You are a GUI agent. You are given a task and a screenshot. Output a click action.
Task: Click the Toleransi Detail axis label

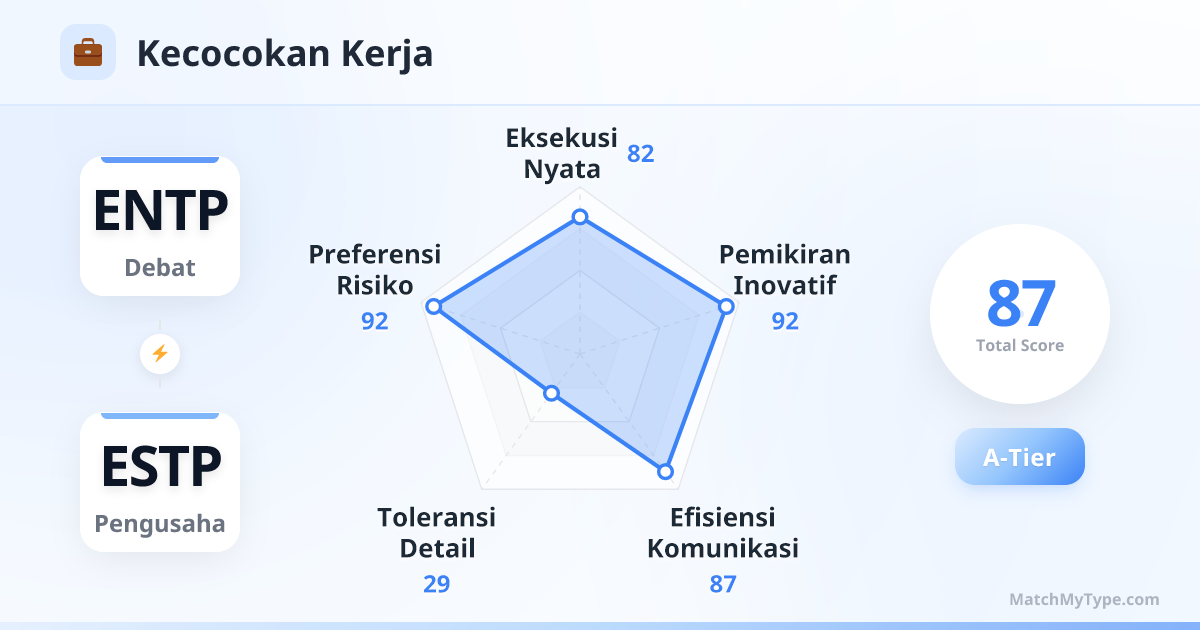pyautogui.click(x=437, y=533)
